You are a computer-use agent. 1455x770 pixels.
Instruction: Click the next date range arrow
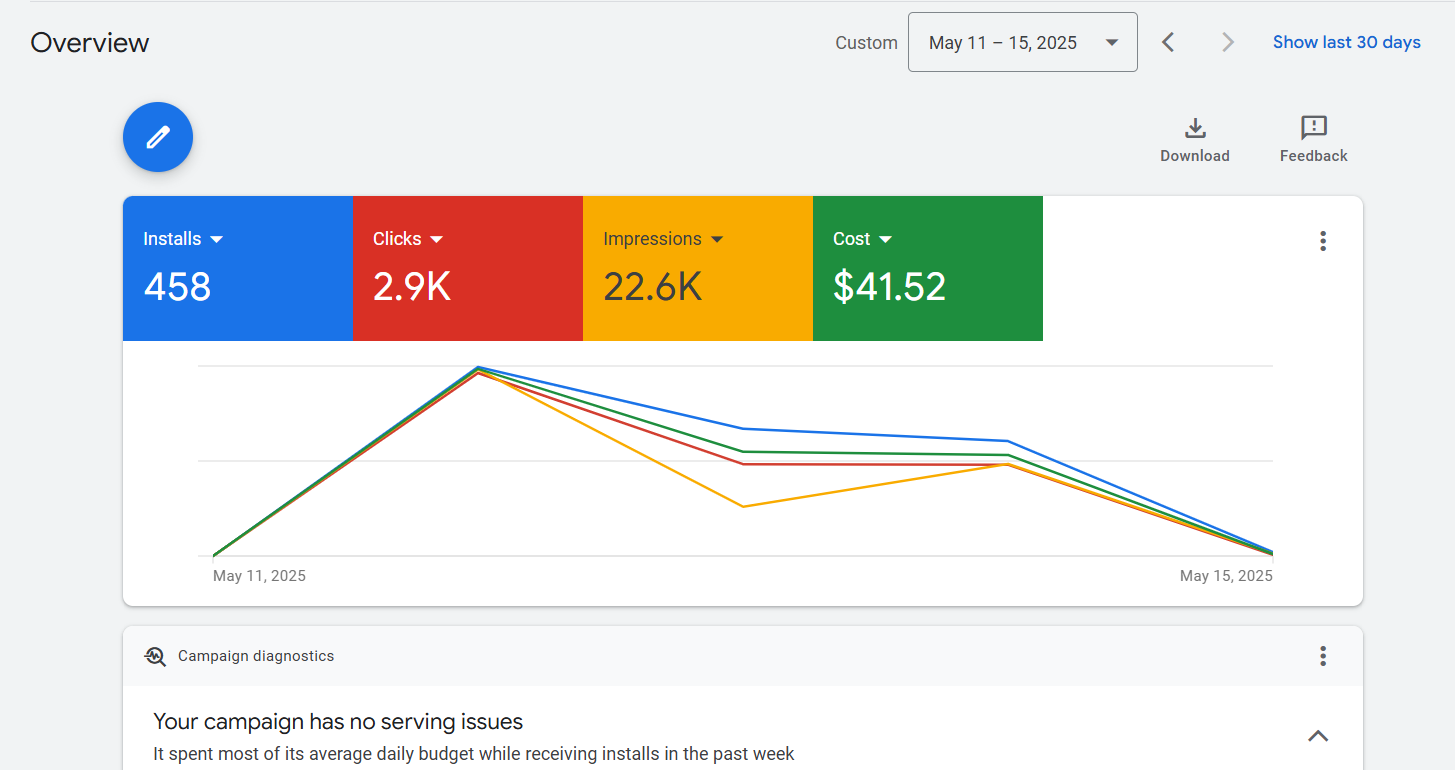coord(1227,42)
